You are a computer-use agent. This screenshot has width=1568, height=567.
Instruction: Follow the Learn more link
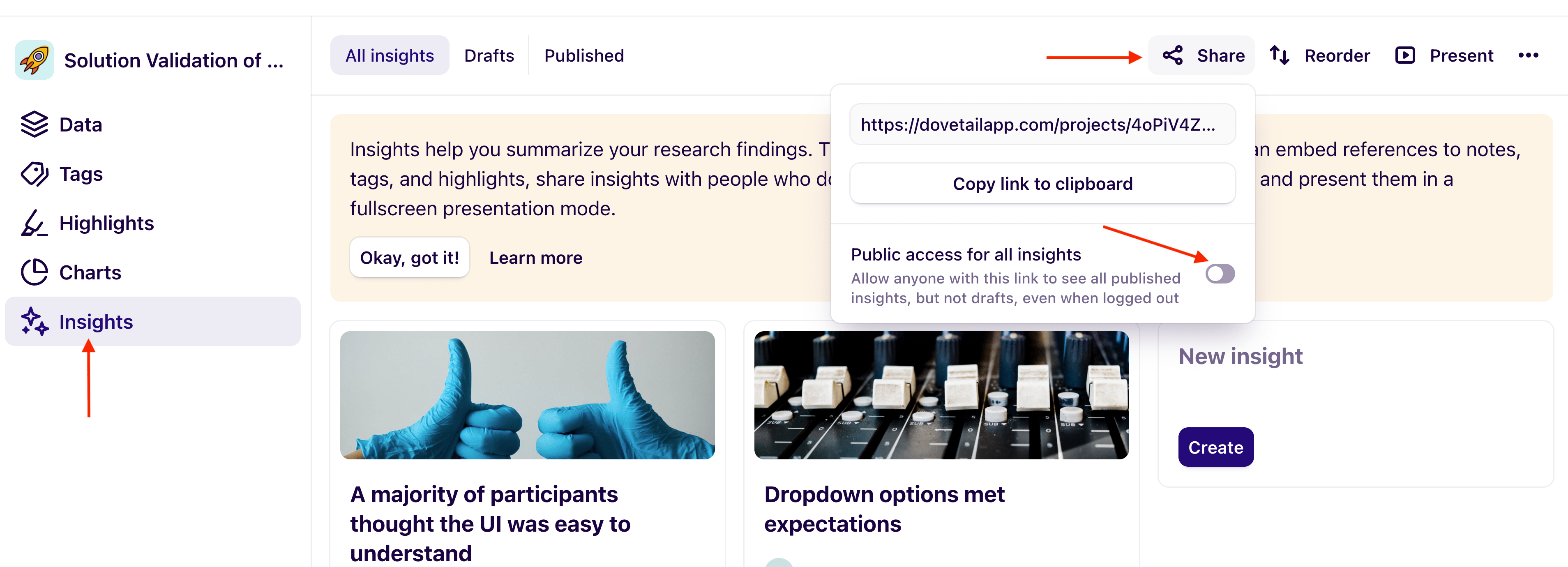click(x=536, y=257)
